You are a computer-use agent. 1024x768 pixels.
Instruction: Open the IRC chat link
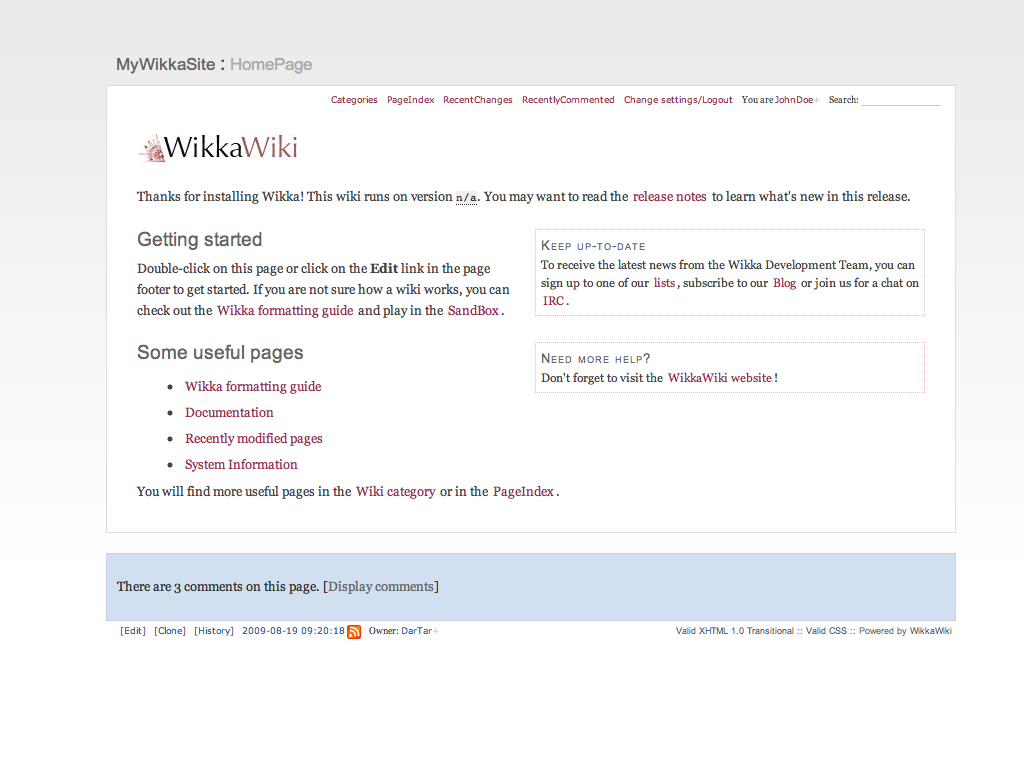coord(553,301)
